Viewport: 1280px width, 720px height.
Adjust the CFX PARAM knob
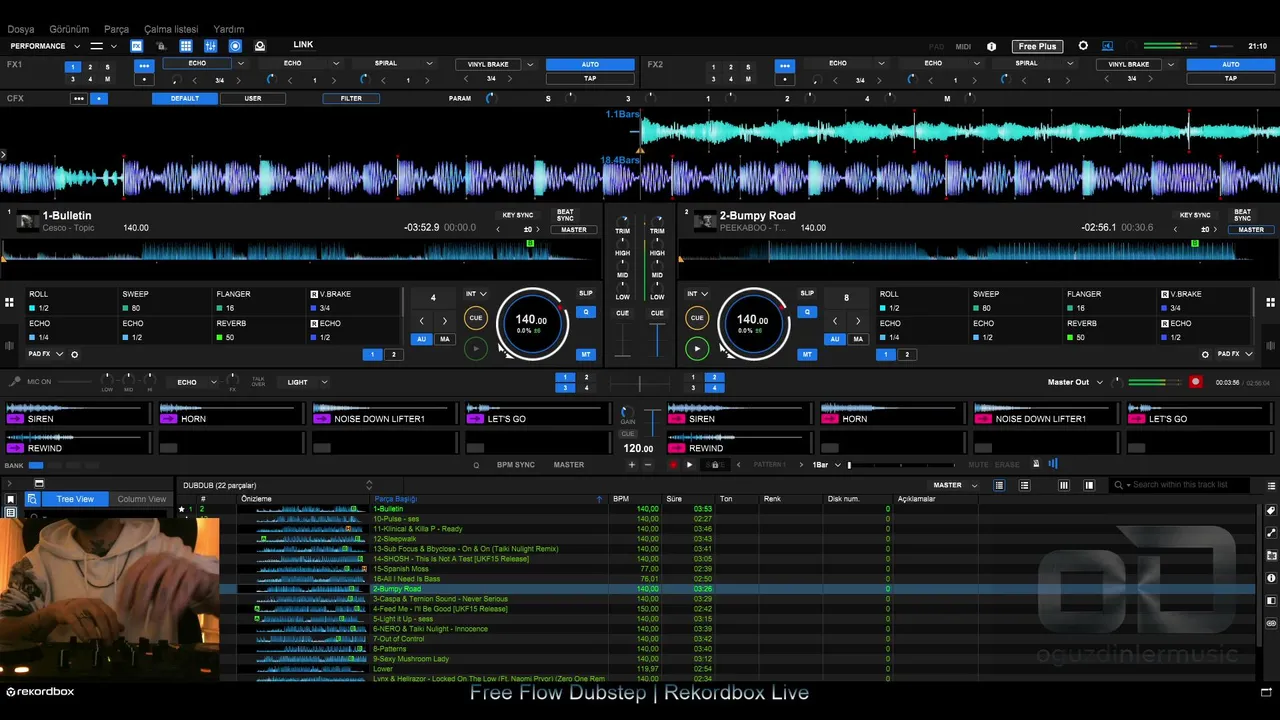[490, 99]
